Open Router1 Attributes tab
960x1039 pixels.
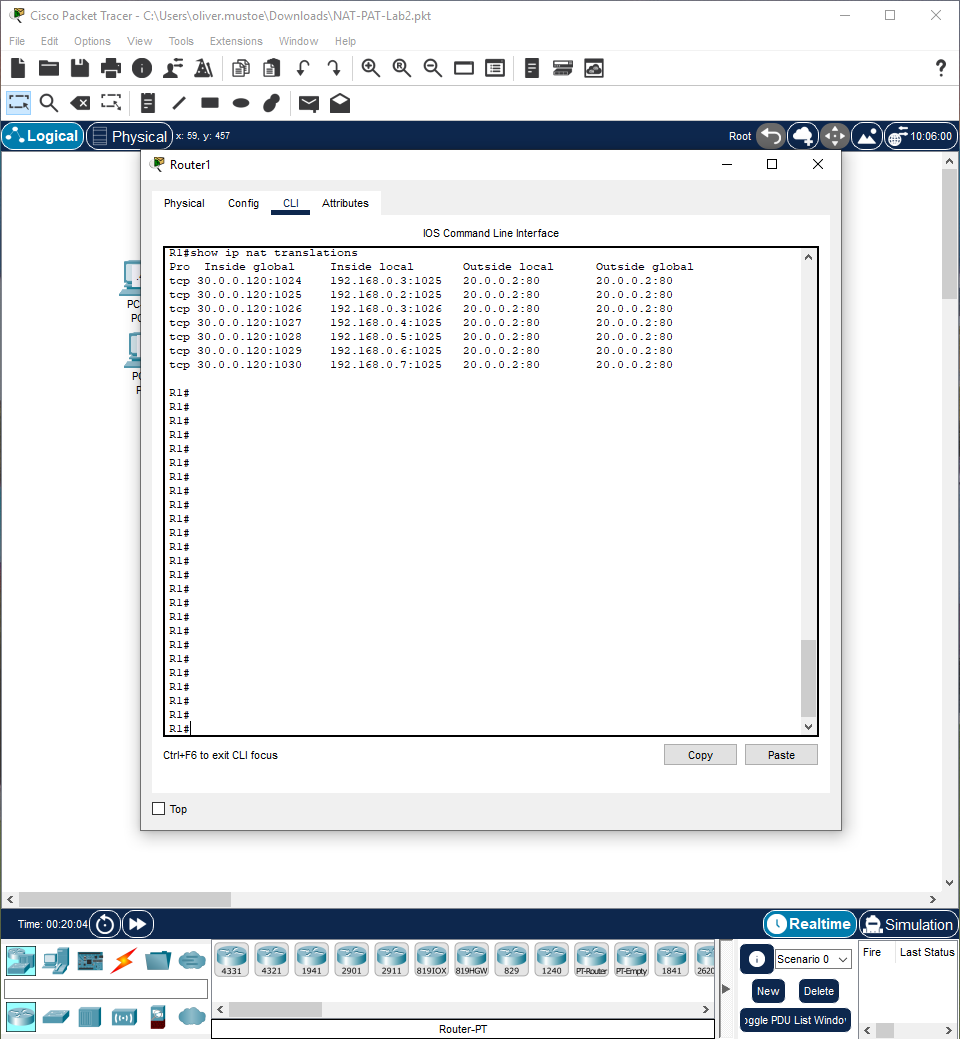coord(345,203)
